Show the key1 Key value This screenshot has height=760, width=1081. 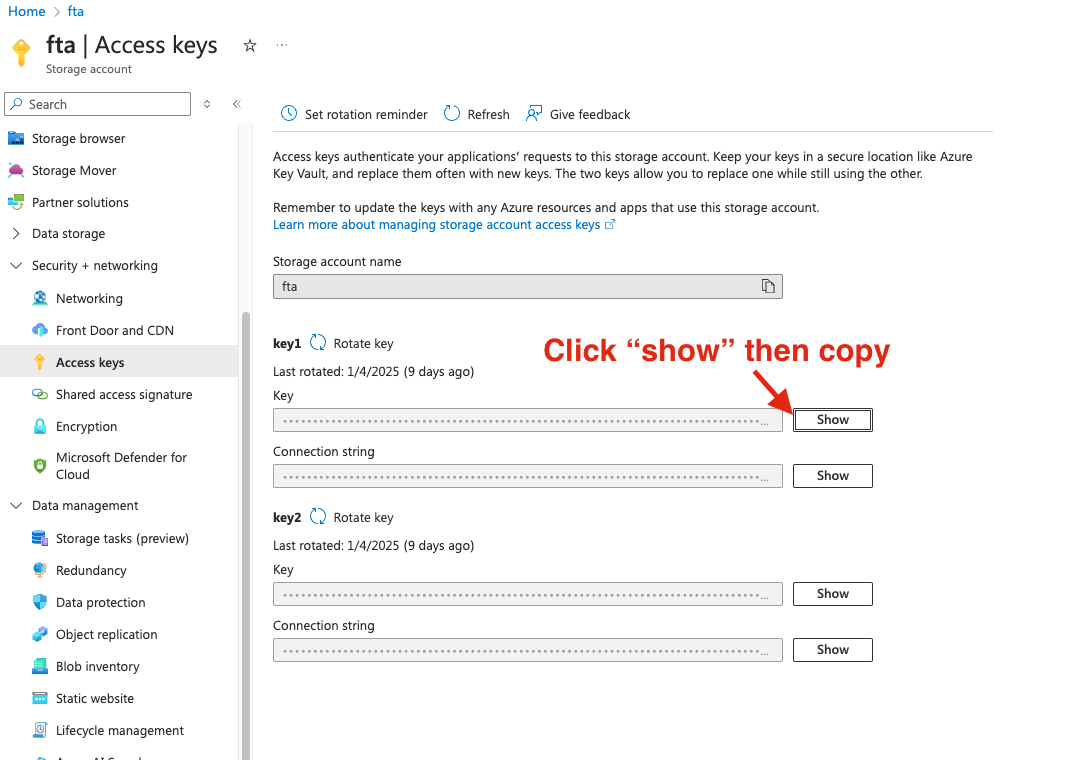(x=833, y=419)
